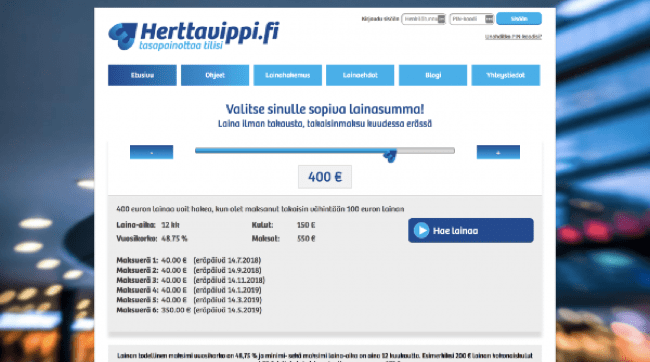Focus the PIN-koodi input field
The width and height of the screenshot is (650, 362).
pyautogui.click(x=471, y=19)
